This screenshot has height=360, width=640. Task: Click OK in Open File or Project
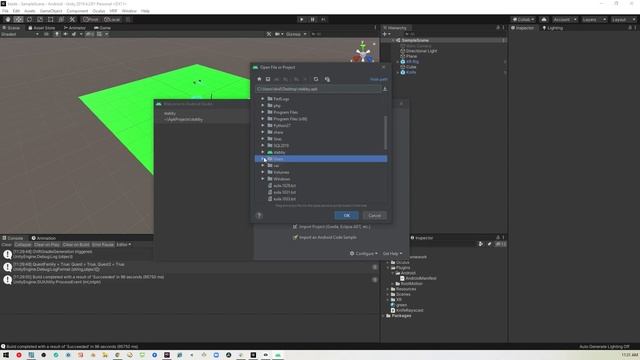[x=347, y=216]
